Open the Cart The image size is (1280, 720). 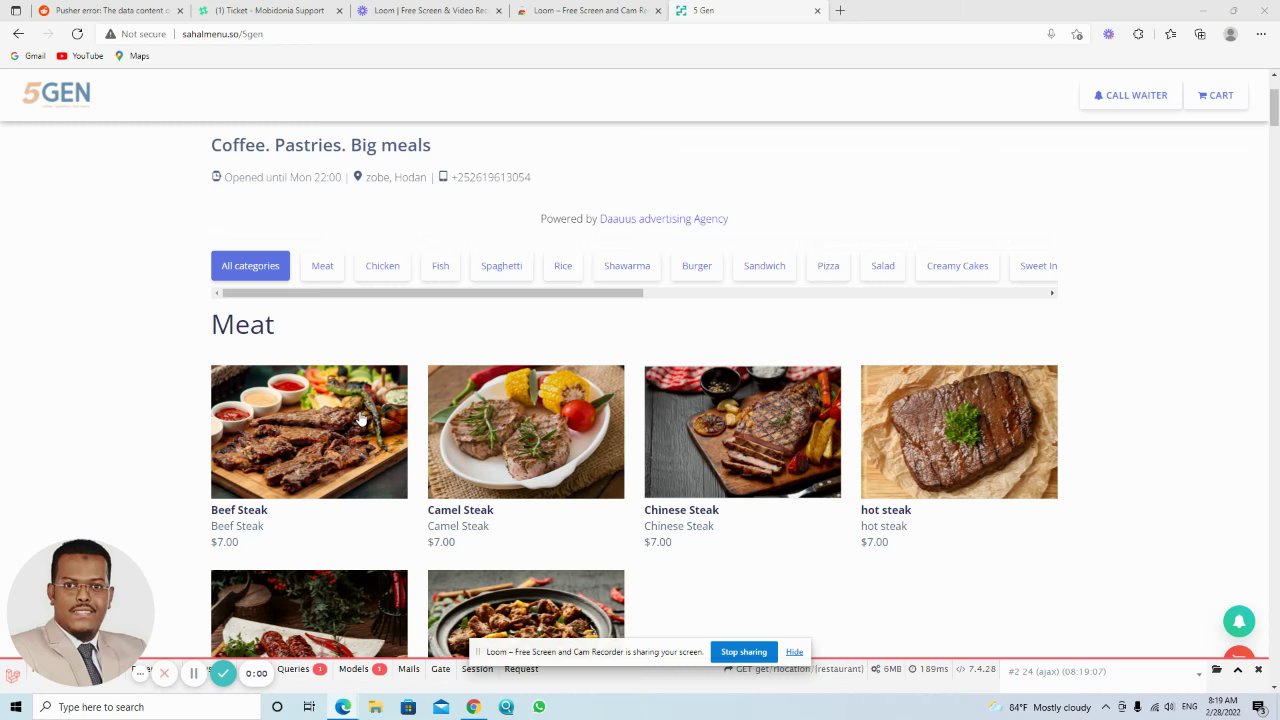tap(1215, 95)
